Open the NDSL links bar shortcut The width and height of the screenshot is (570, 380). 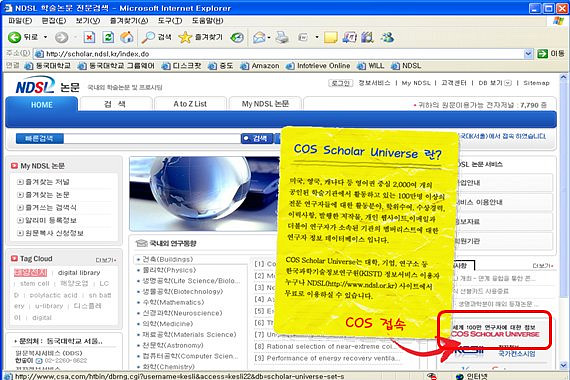[x=406, y=66]
